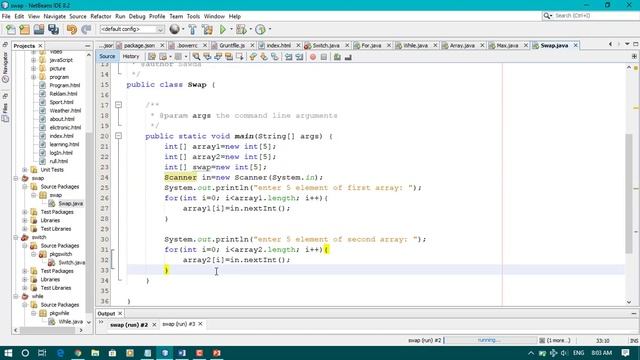Click the running progress bar in status bar
Viewport: 640px width, 360px height.
(x=490, y=340)
